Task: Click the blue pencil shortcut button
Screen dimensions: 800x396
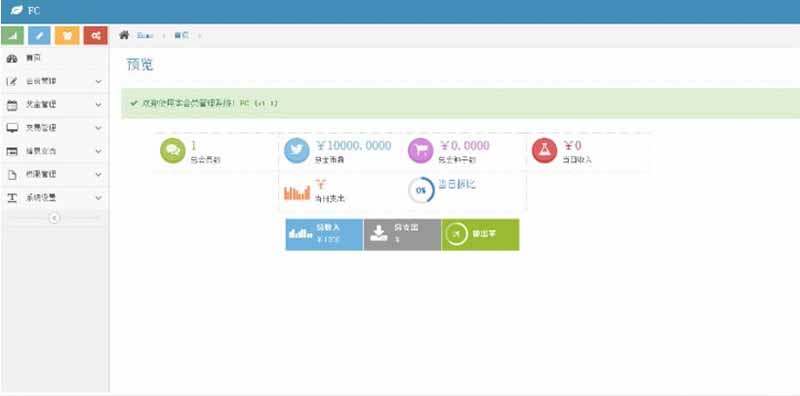Action: coord(40,35)
